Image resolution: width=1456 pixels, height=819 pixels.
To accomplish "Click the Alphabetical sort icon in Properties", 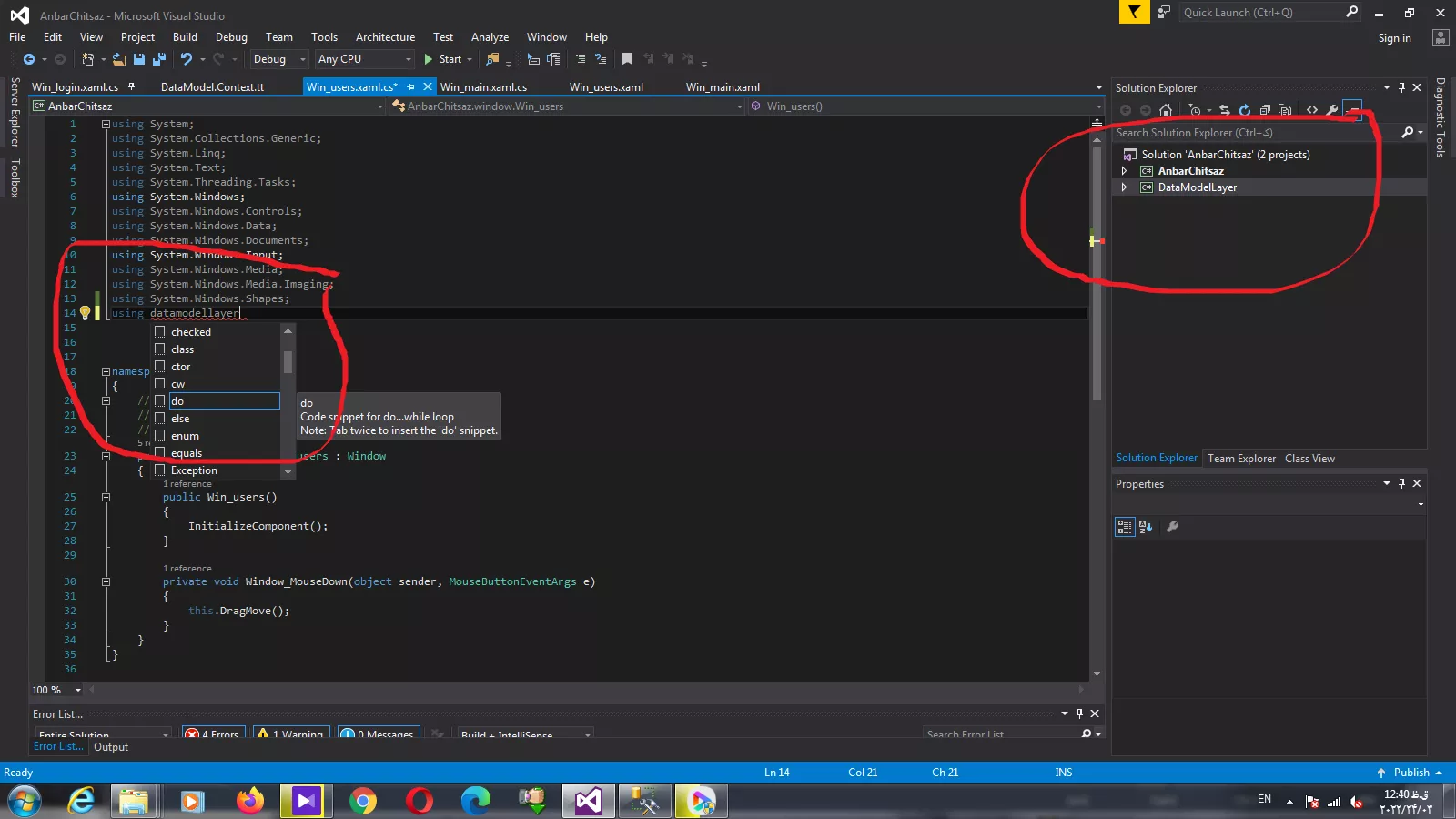I will pyautogui.click(x=1146, y=527).
